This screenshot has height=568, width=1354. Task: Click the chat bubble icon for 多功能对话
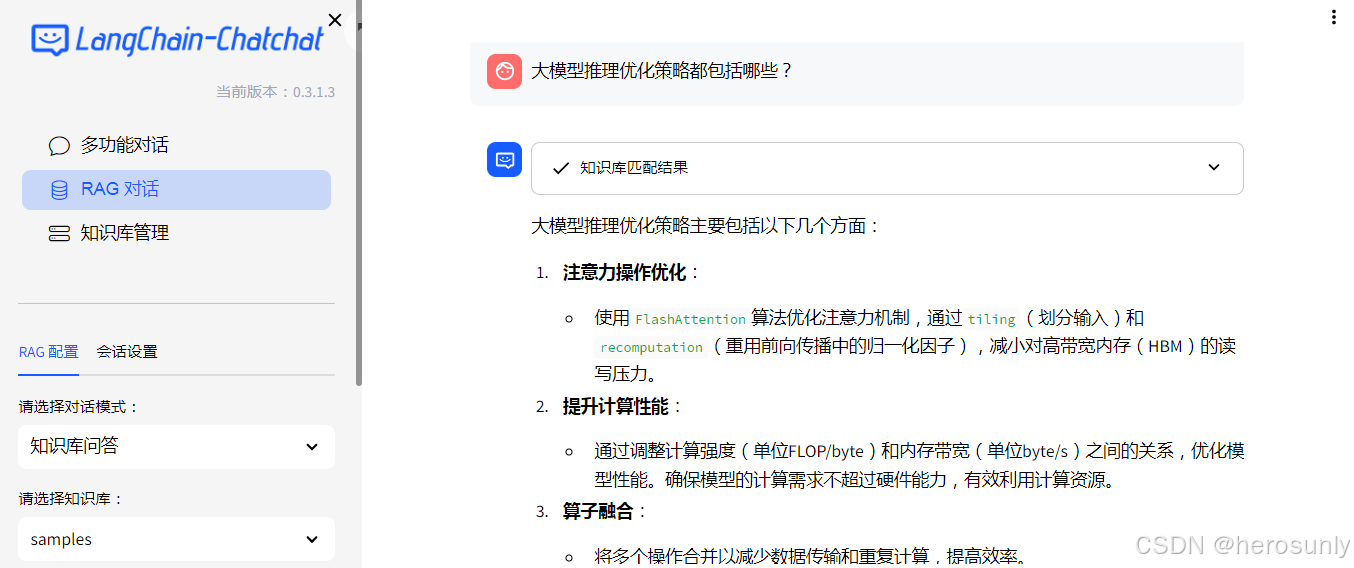[59, 146]
